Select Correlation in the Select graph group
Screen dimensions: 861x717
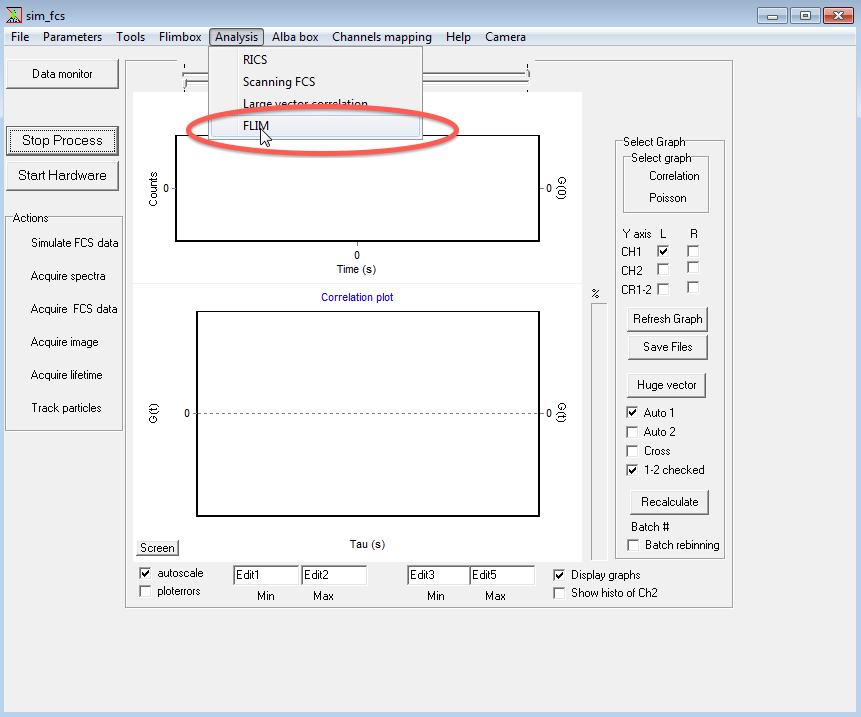pos(674,176)
